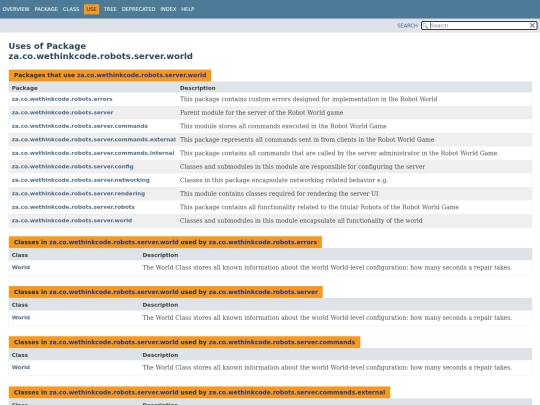The image size is (540, 405).
Task: Focus the Search input field
Action: pos(479,25)
